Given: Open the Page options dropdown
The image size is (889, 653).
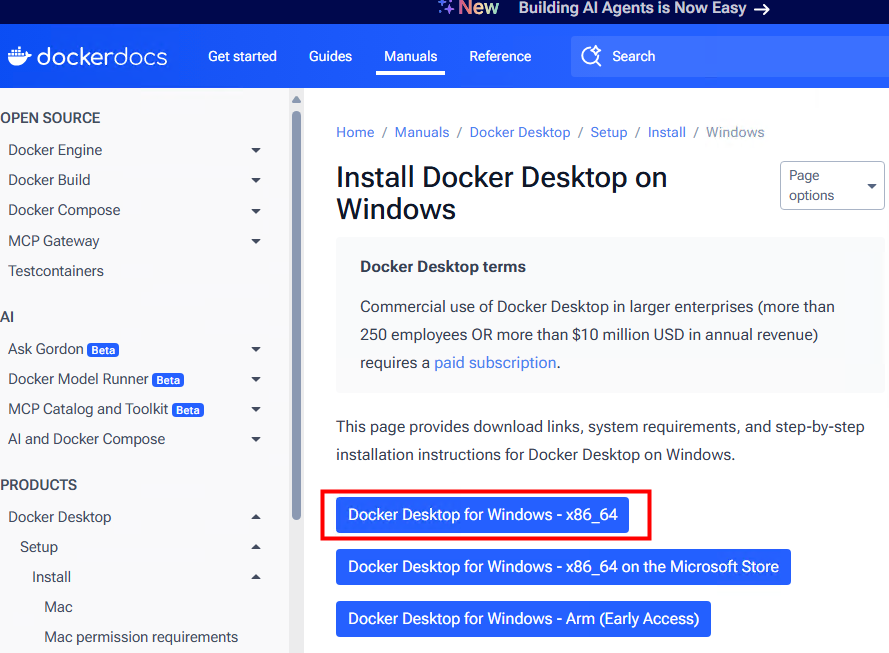Looking at the screenshot, I should point(832,185).
